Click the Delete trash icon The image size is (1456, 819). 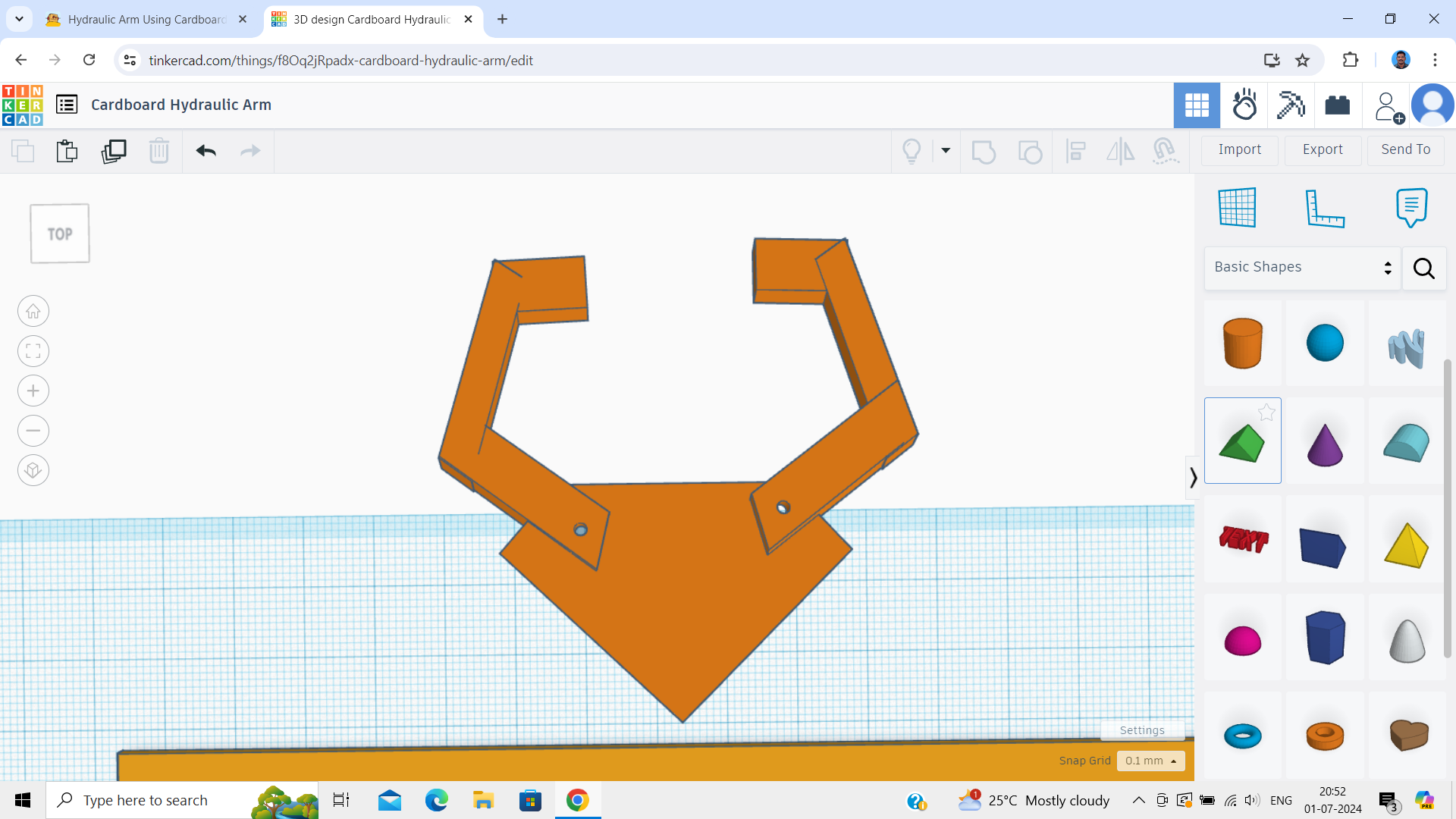(158, 151)
